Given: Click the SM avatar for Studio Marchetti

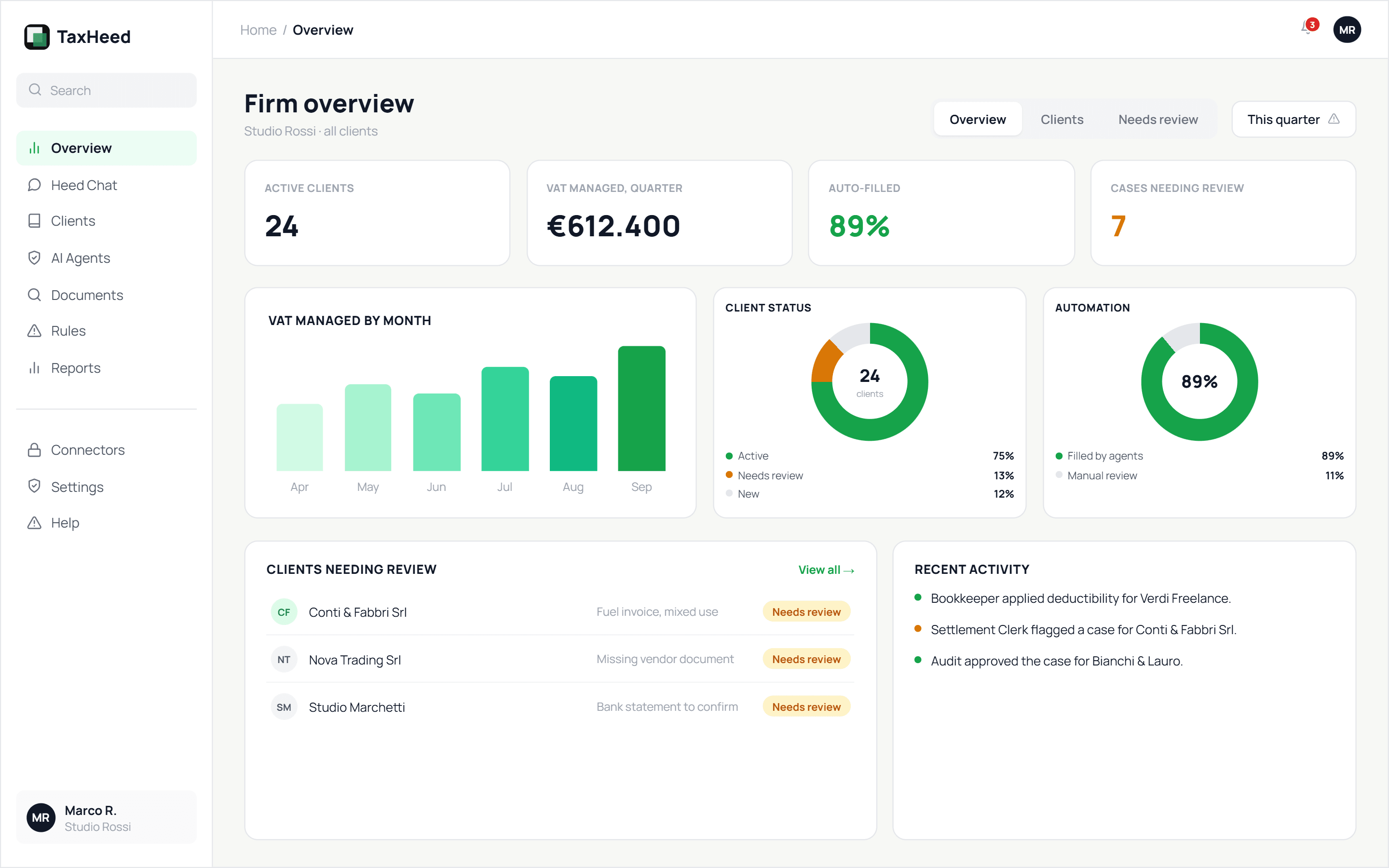Looking at the screenshot, I should pos(284,707).
